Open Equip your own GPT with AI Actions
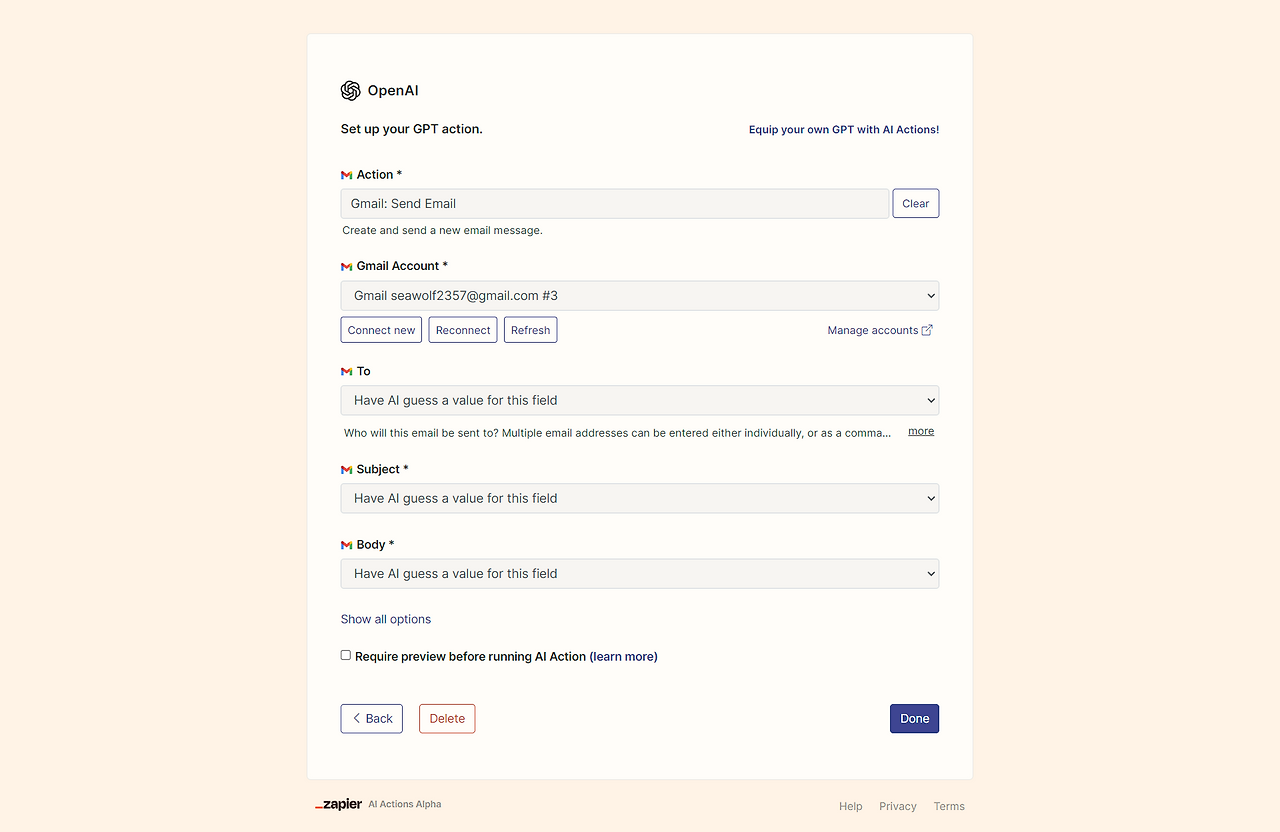The width and height of the screenshot is (1280, 832). click(843, 129)
